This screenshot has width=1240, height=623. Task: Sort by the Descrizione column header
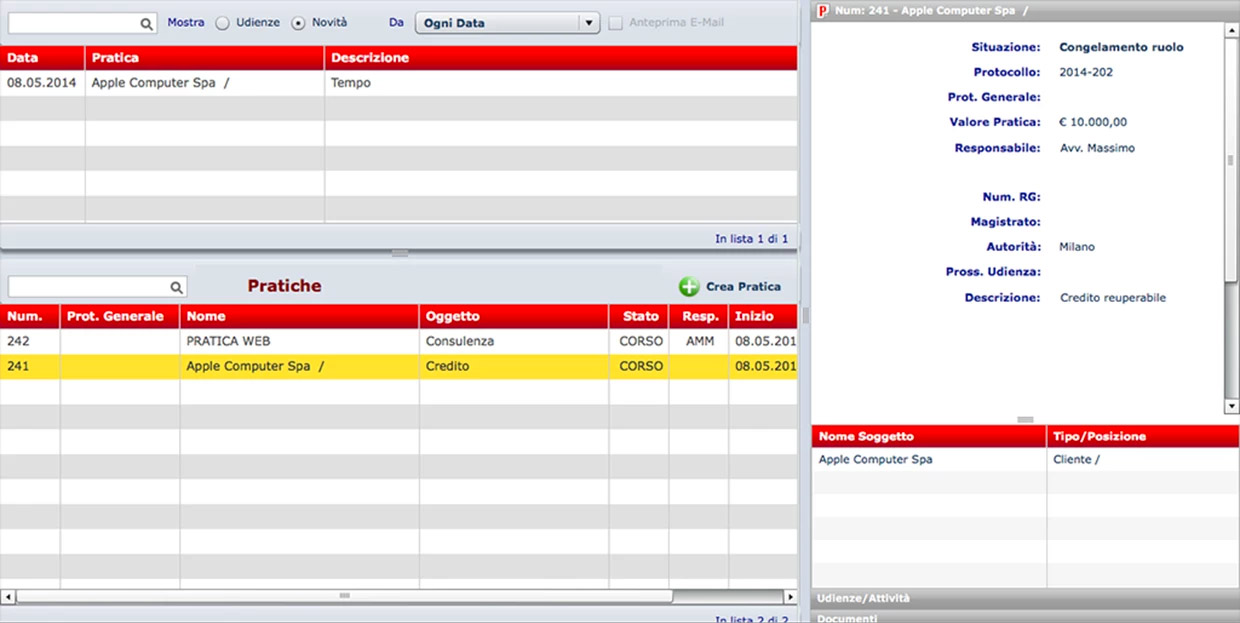561,58
